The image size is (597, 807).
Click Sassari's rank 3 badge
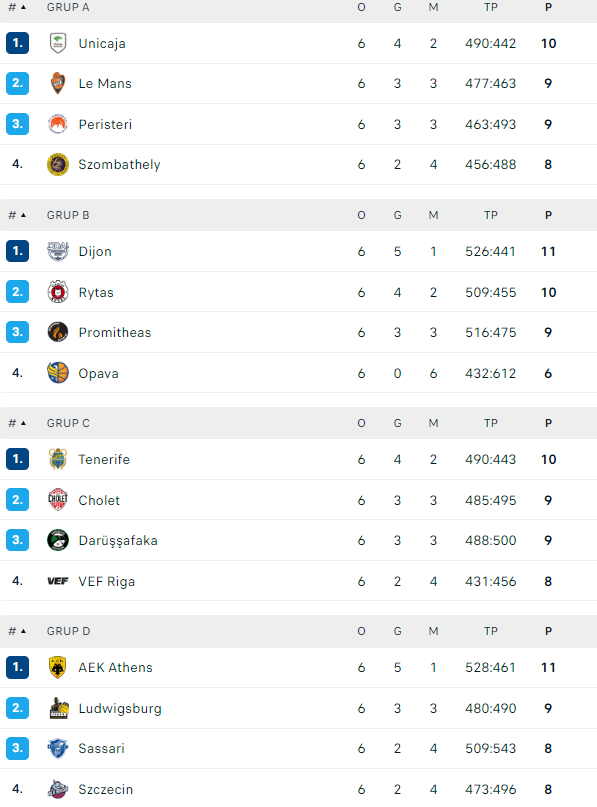click(x=17, y=748)
